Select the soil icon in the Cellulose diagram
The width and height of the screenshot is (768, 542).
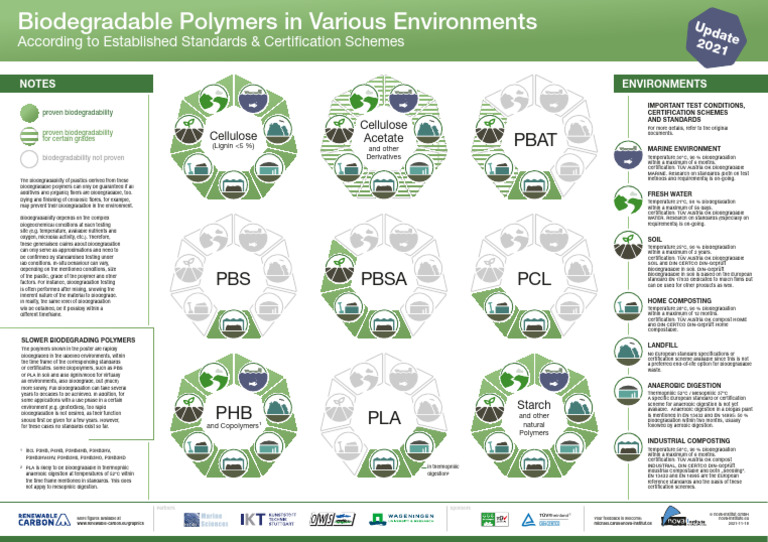(x=189, y=130)
